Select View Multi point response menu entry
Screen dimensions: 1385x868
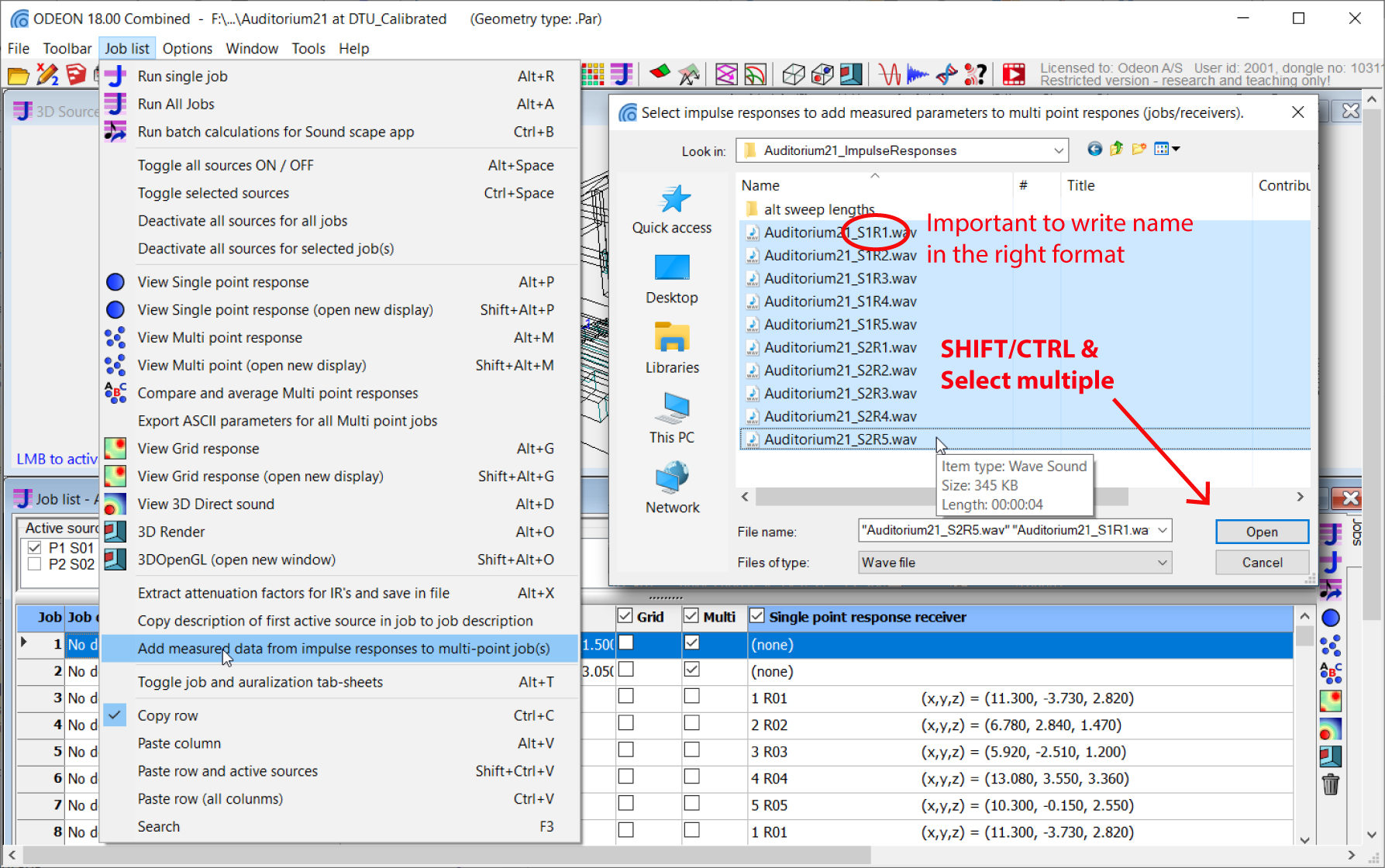click(x=341, y=337)
